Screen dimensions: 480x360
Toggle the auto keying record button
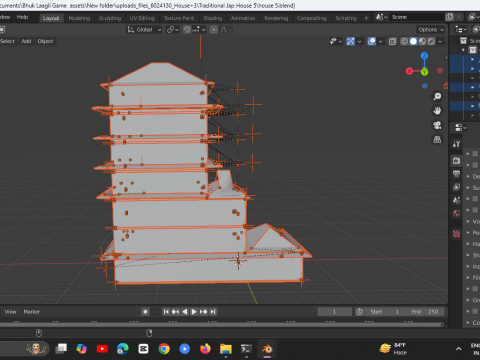tap(145, 312)
